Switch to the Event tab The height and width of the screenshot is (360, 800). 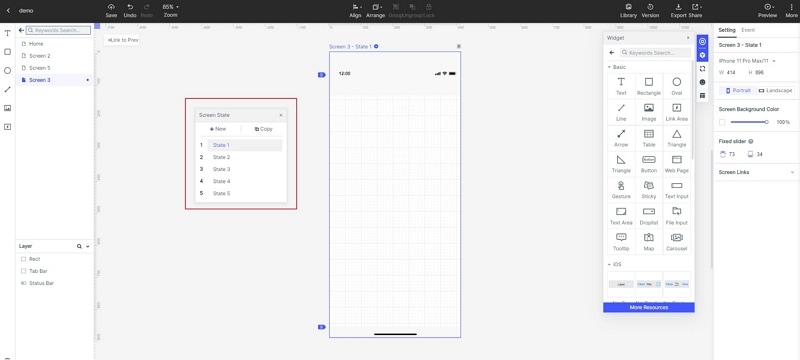point(748,30)
